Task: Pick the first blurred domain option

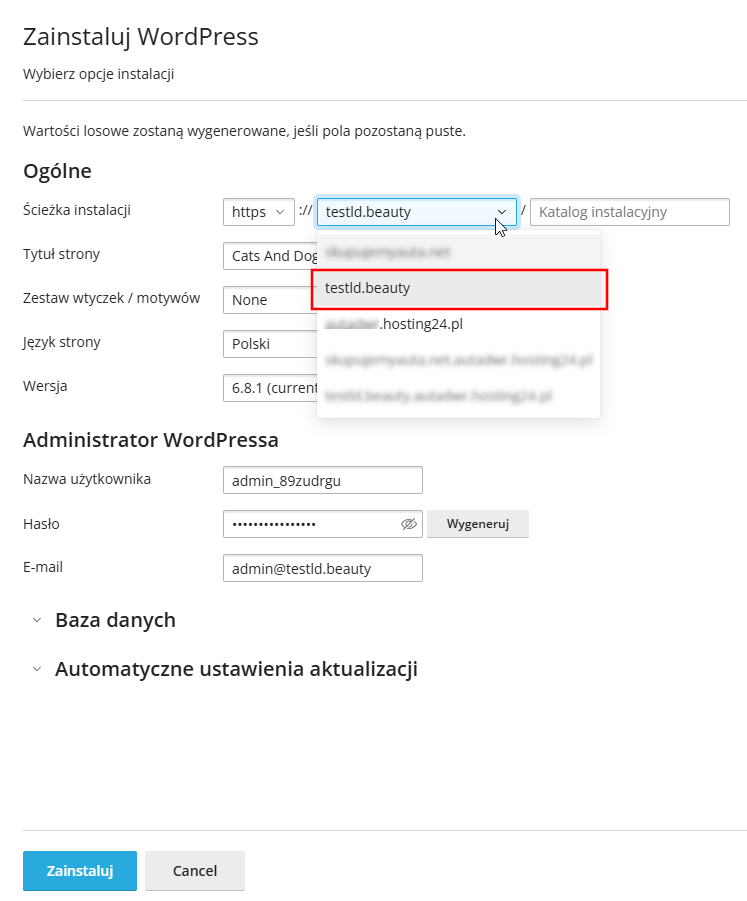Action: click(x=459, y=252)
